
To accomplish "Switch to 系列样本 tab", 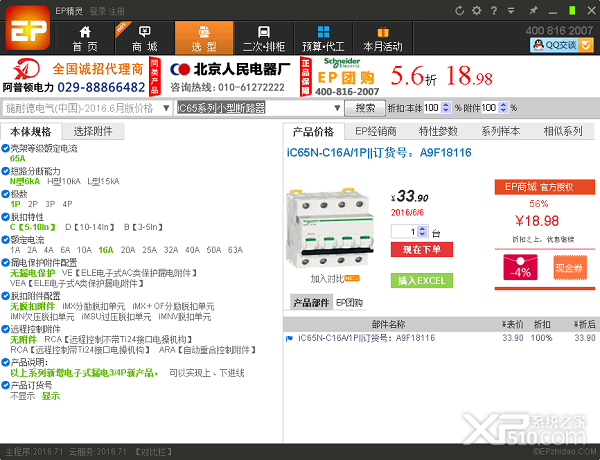I will click(x=501, y=132).
